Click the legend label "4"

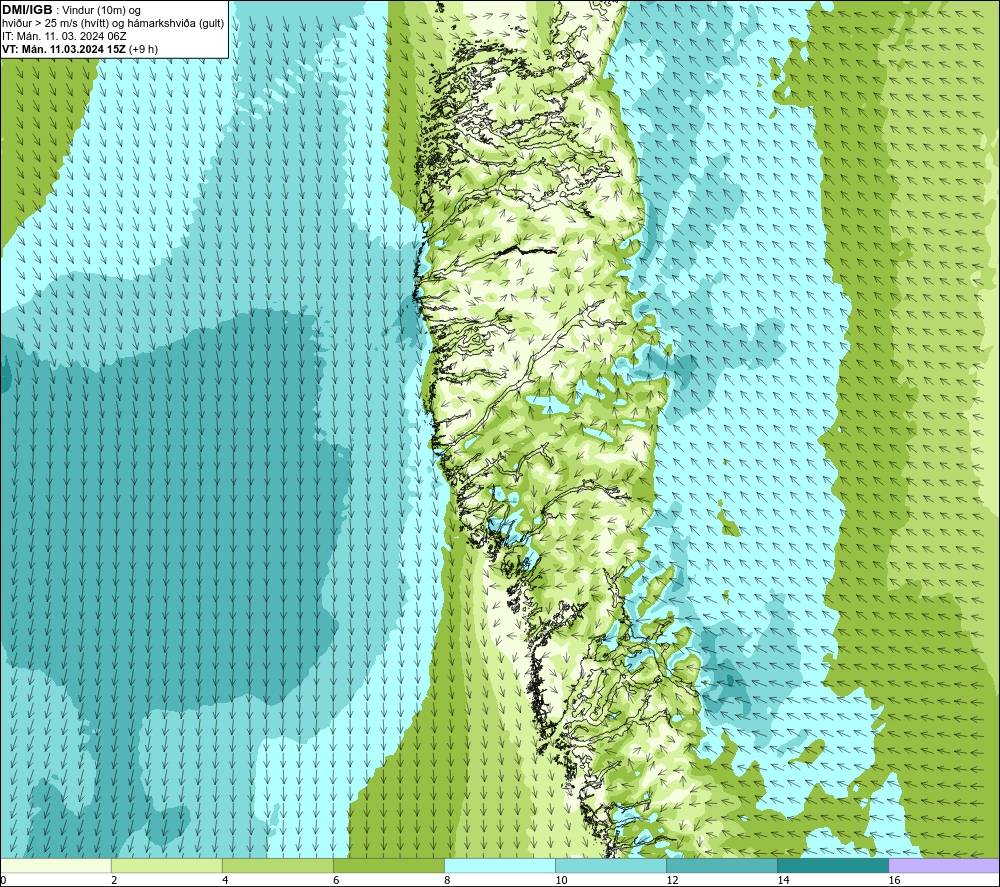pyautogui.click(x=225, y=881)
